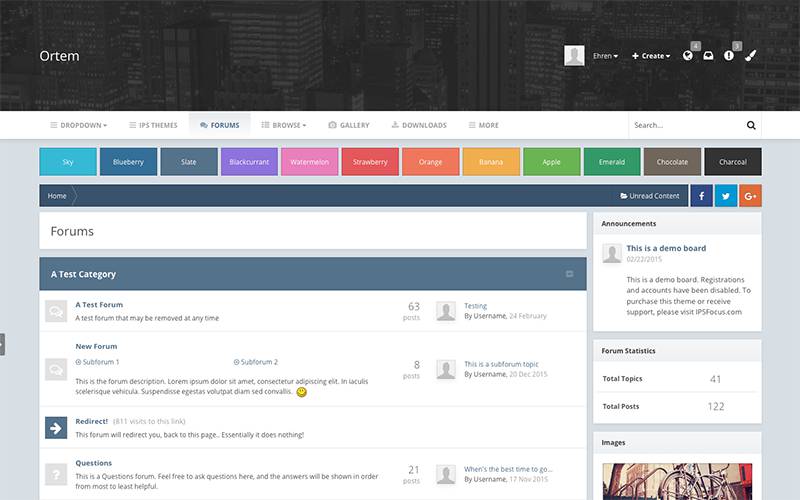Viewport: 800px width, 500px height.
Task: Expand the Create dropdown menu
Action: pyautogui.click(x=651, y=56)
